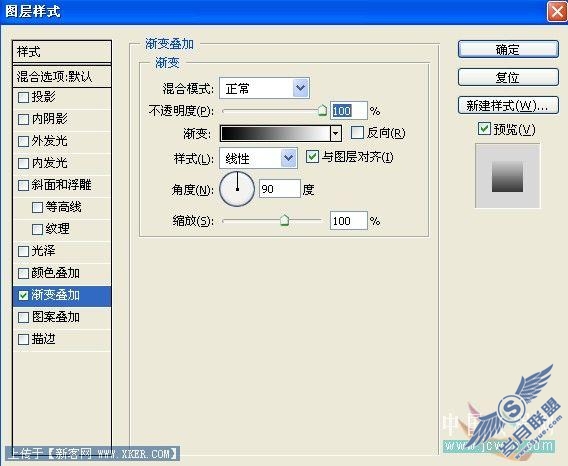The image size is (568, 466).
Task: Tick the 外发光 outer glow checkbox
Action: pyautogui.click(x=24, y=141)
